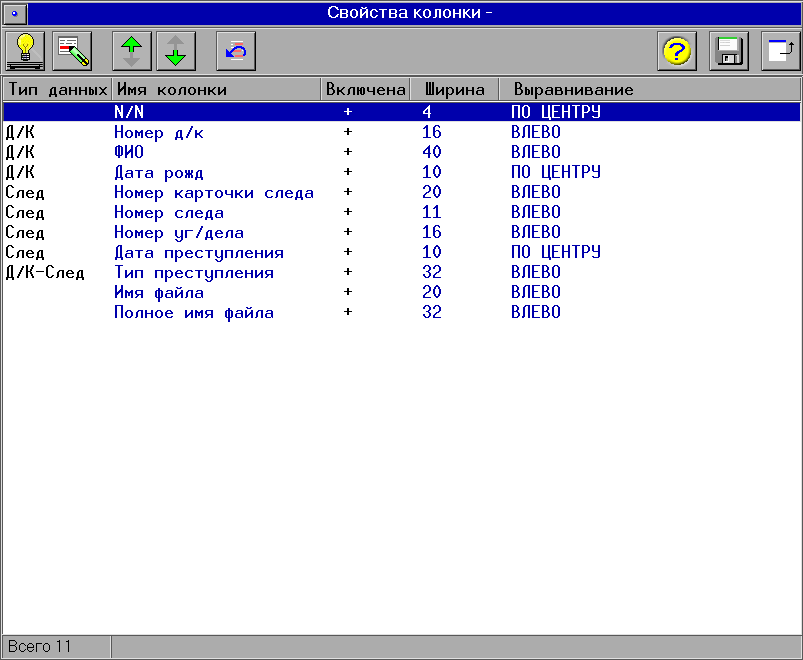Select the Номер д/к column name
Viewport: 803px width, 660px height.
159,132
